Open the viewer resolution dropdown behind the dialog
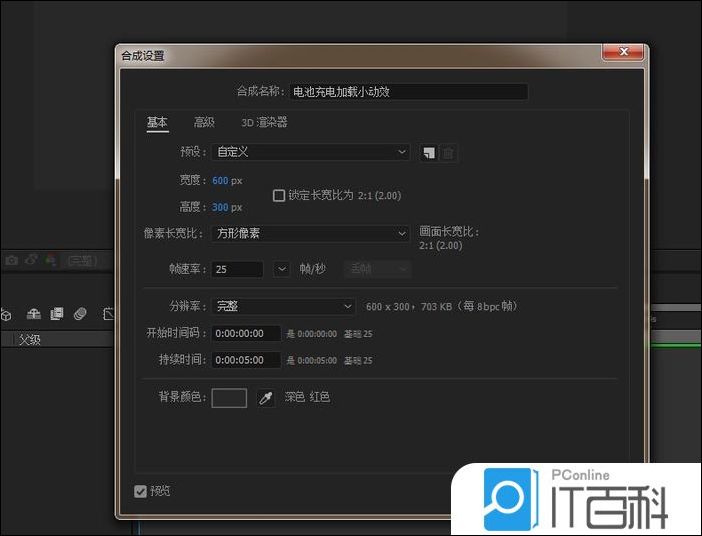The height and width of the screenshot is (536, 702). pyautogui.click(x=82, y=261)
